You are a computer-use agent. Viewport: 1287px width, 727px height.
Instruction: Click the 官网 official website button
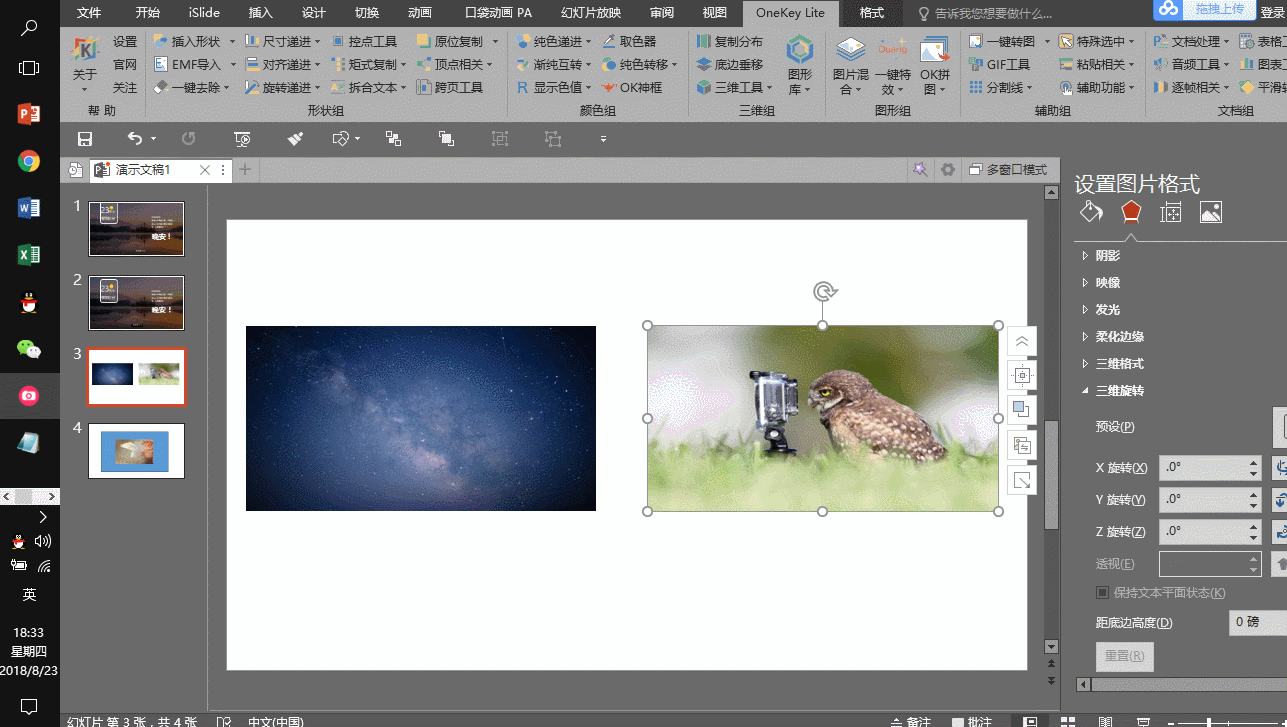coord(125,64)
